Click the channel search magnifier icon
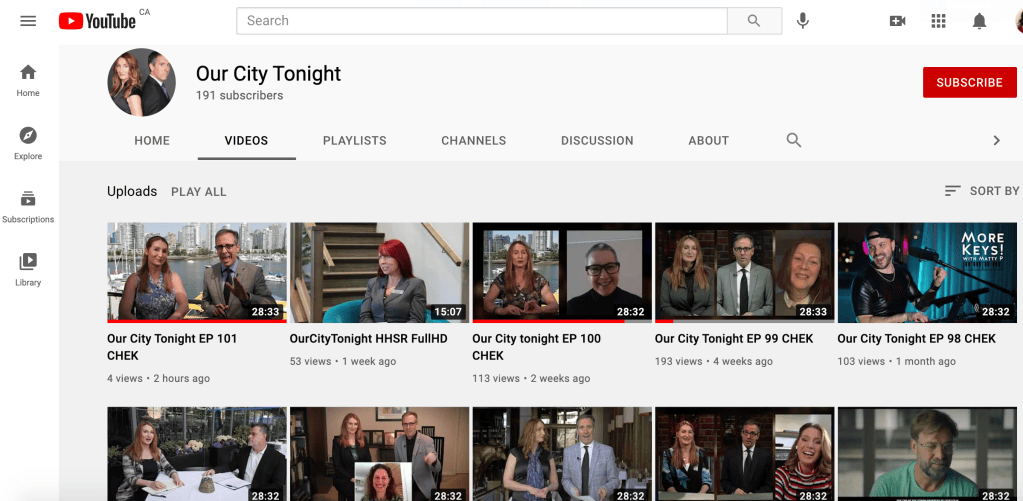This screenshot has height=501, width=1023. (x=793, y=140)
